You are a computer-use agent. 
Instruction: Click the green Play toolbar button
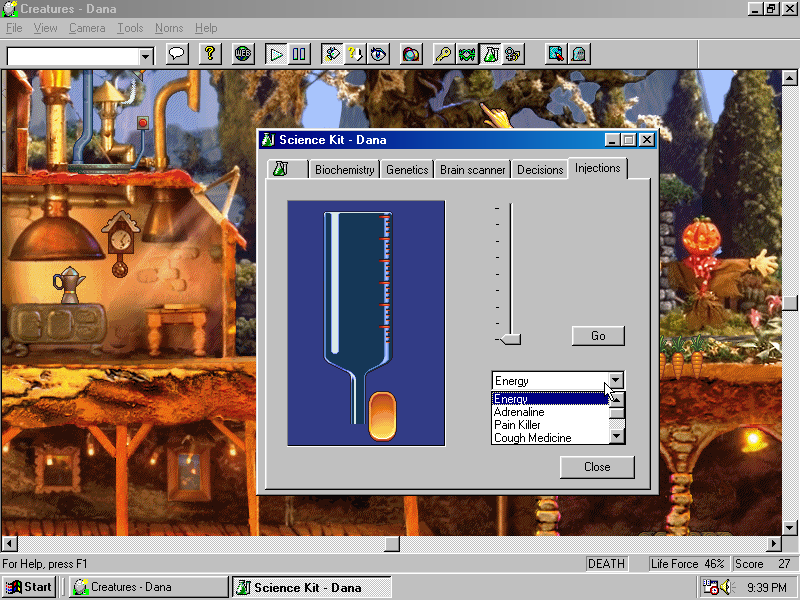(276, 54)
